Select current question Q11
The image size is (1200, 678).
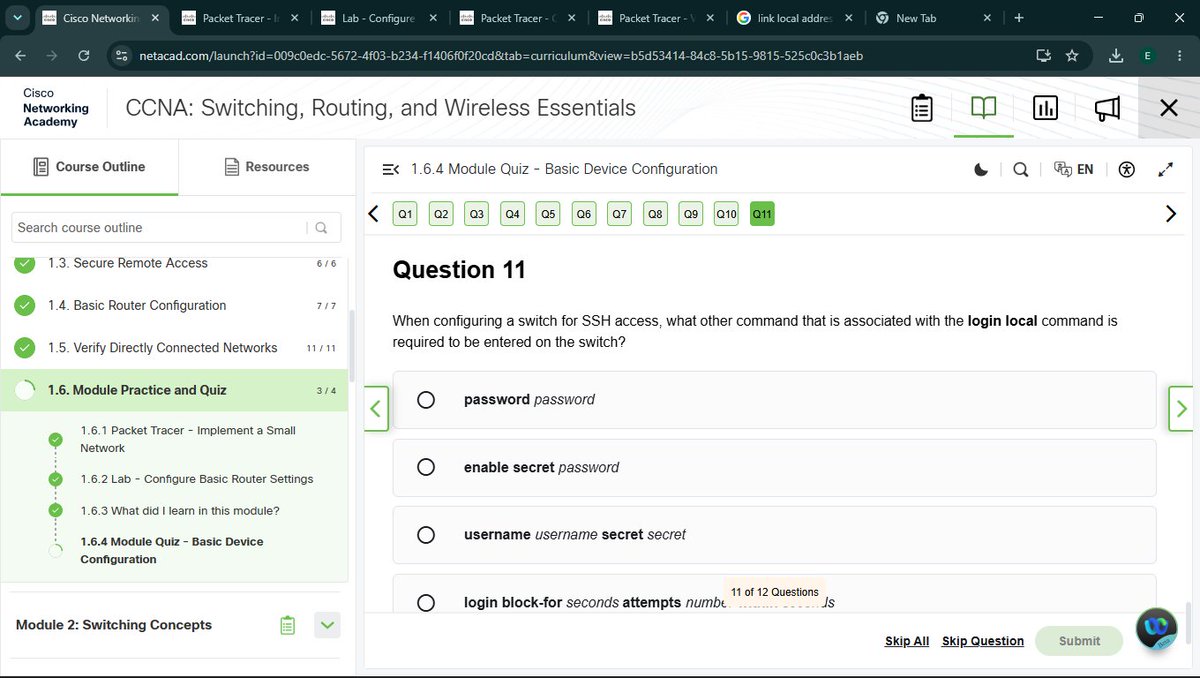[762, 214]
